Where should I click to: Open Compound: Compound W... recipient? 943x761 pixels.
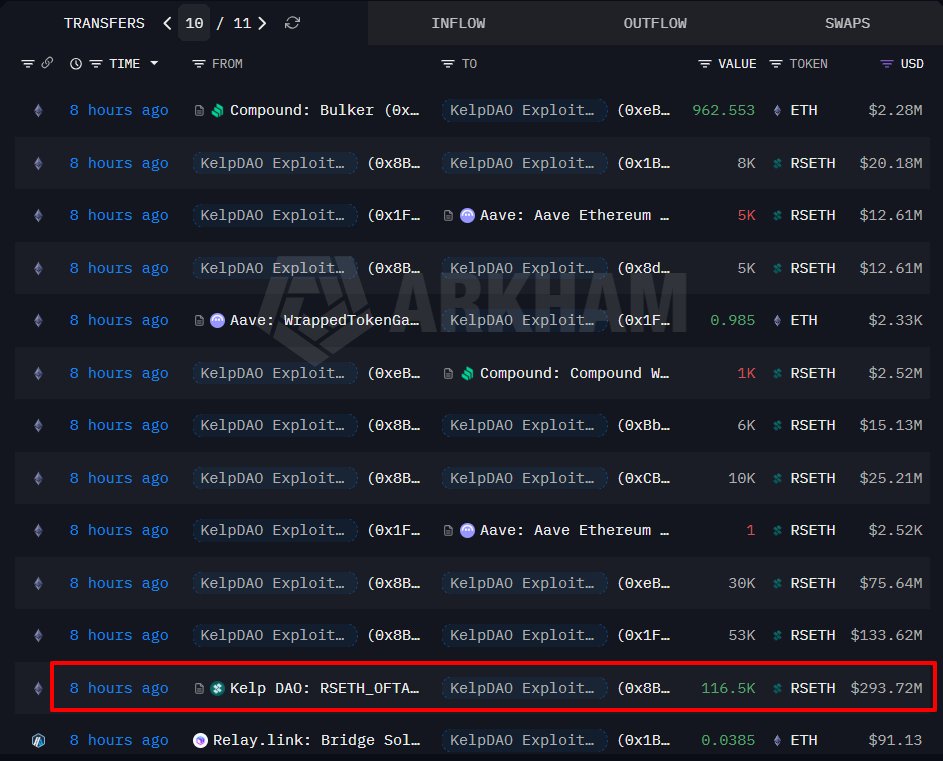point(574,374)
